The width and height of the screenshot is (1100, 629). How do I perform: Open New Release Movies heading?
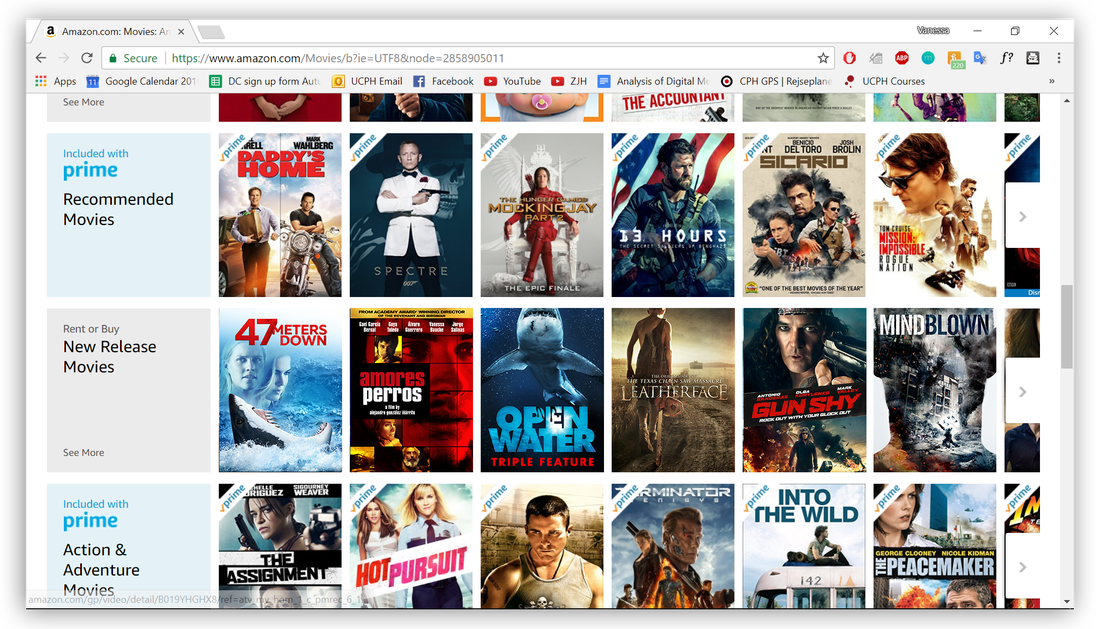pos(109,356)
